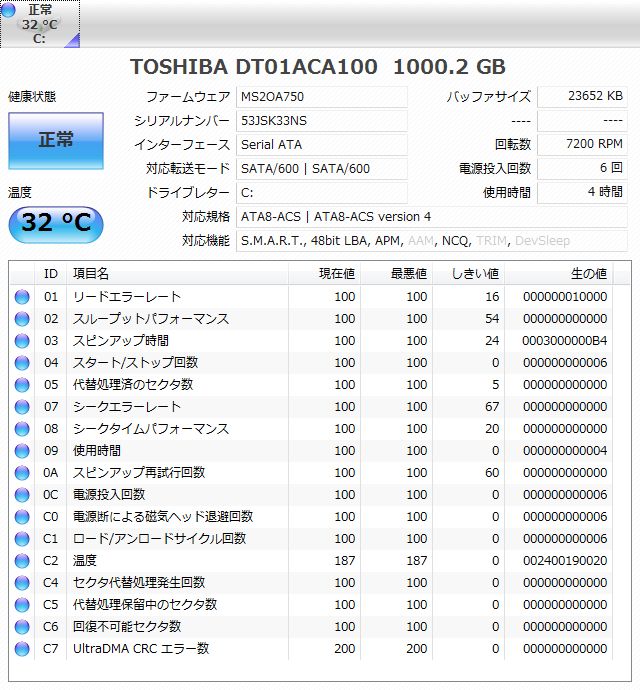Select the UltraDMA CRC エラー数 item name
The width and height of the screenshot is (640, 690).
(x=141, y=649)
